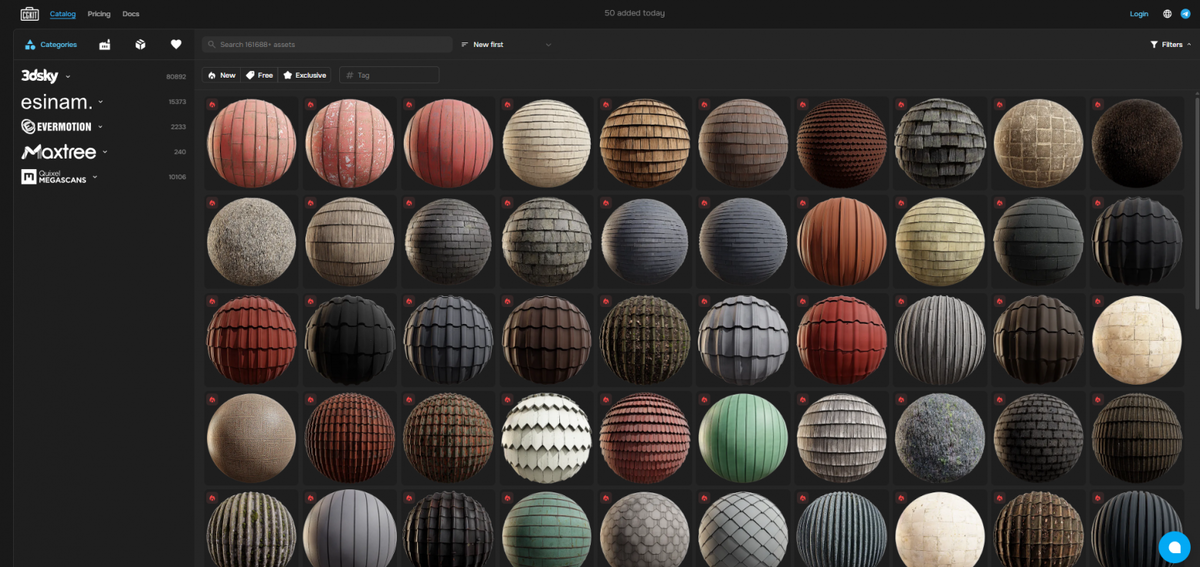Viewport: 1200px width, 567px height.
Task: Open the CGKIT logo home link
Action: (x=29, y=14)
